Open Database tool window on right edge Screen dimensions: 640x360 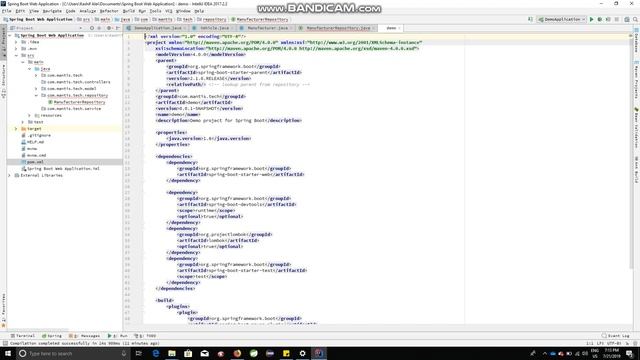point(636,41)
